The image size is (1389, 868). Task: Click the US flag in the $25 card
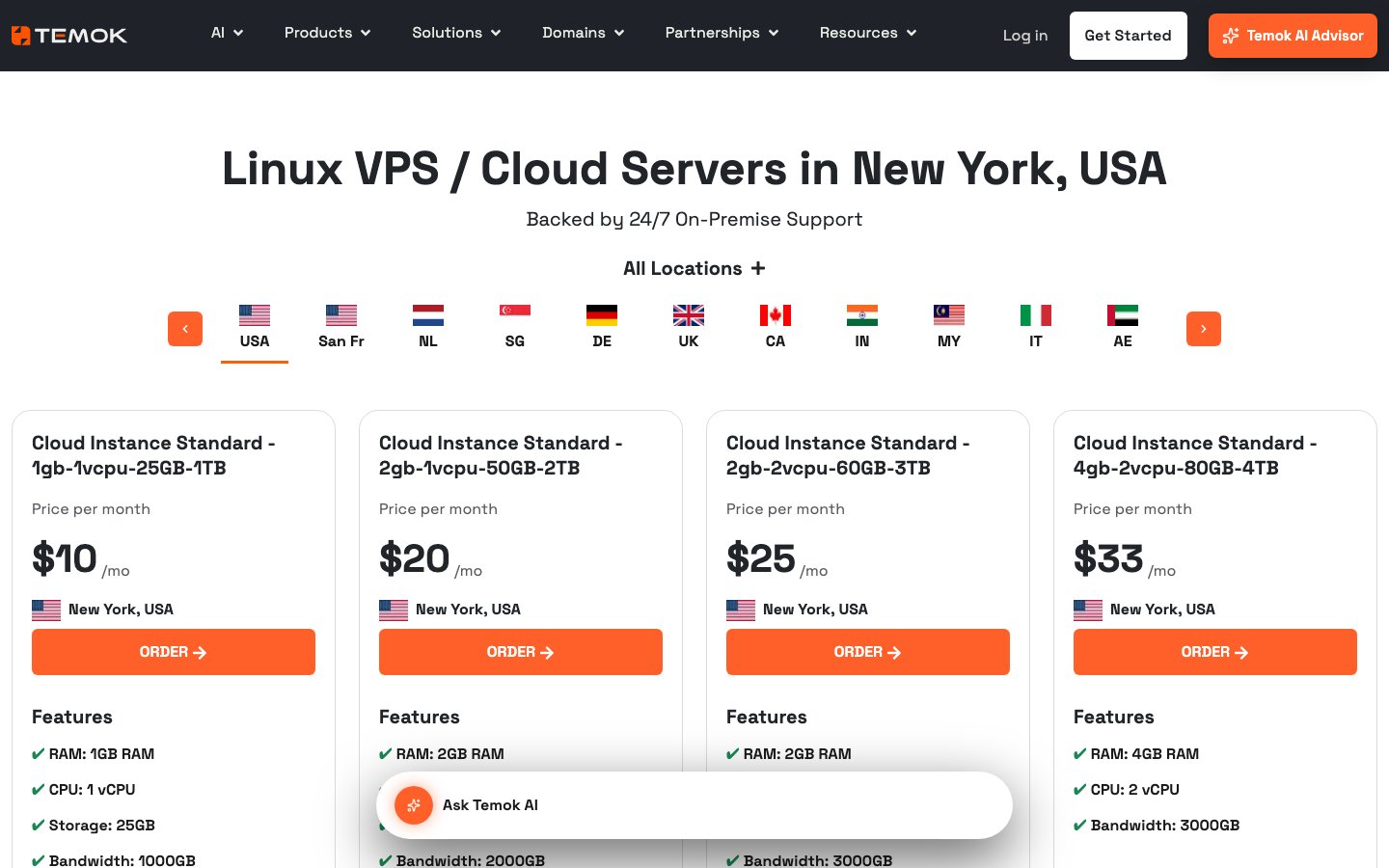741,610
